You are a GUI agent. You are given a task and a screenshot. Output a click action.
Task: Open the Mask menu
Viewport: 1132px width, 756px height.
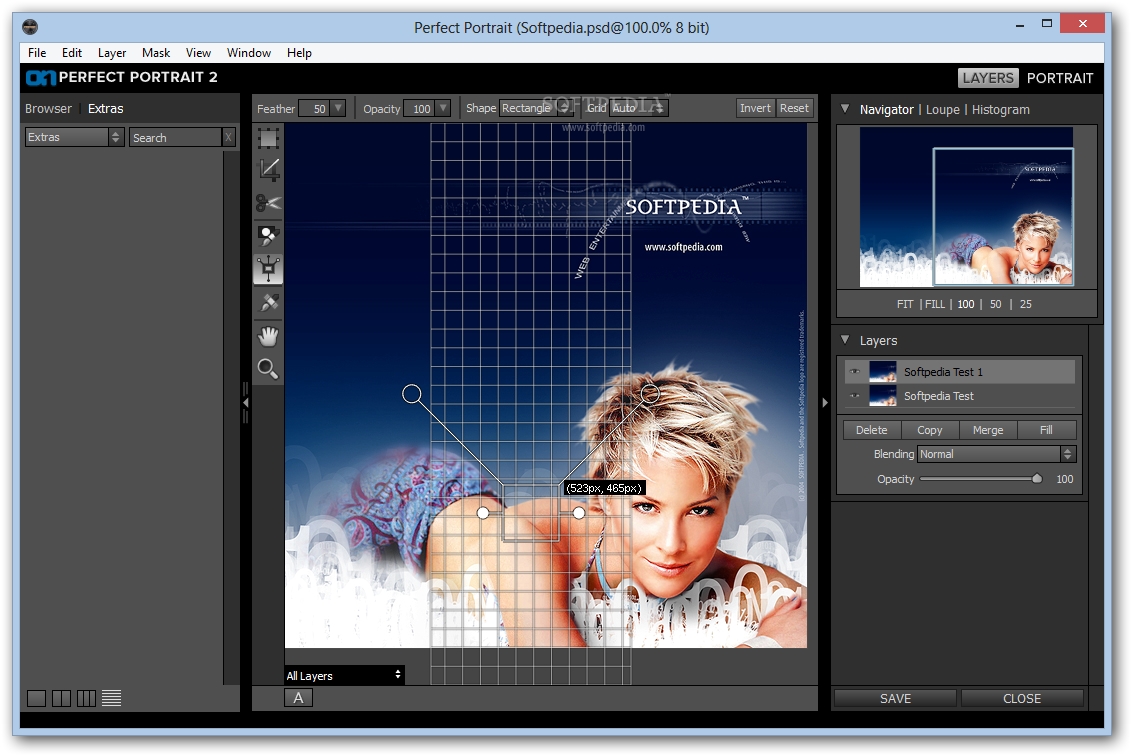click(156, 53)
